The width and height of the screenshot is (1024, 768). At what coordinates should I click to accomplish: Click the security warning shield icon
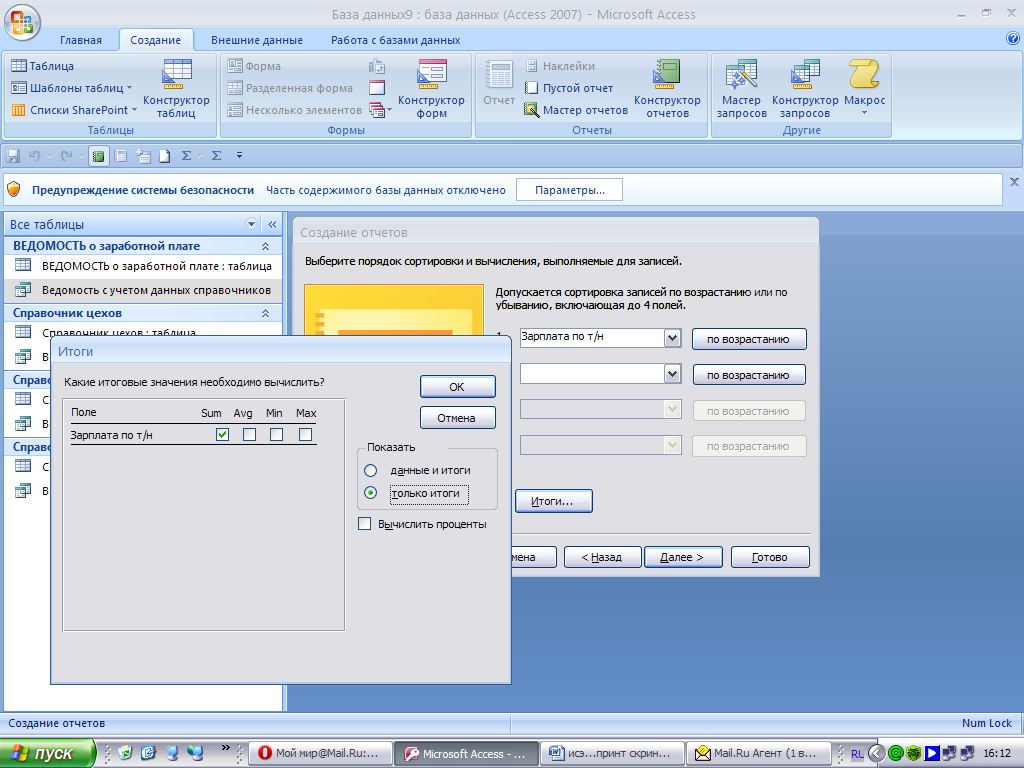click(14, 189)
